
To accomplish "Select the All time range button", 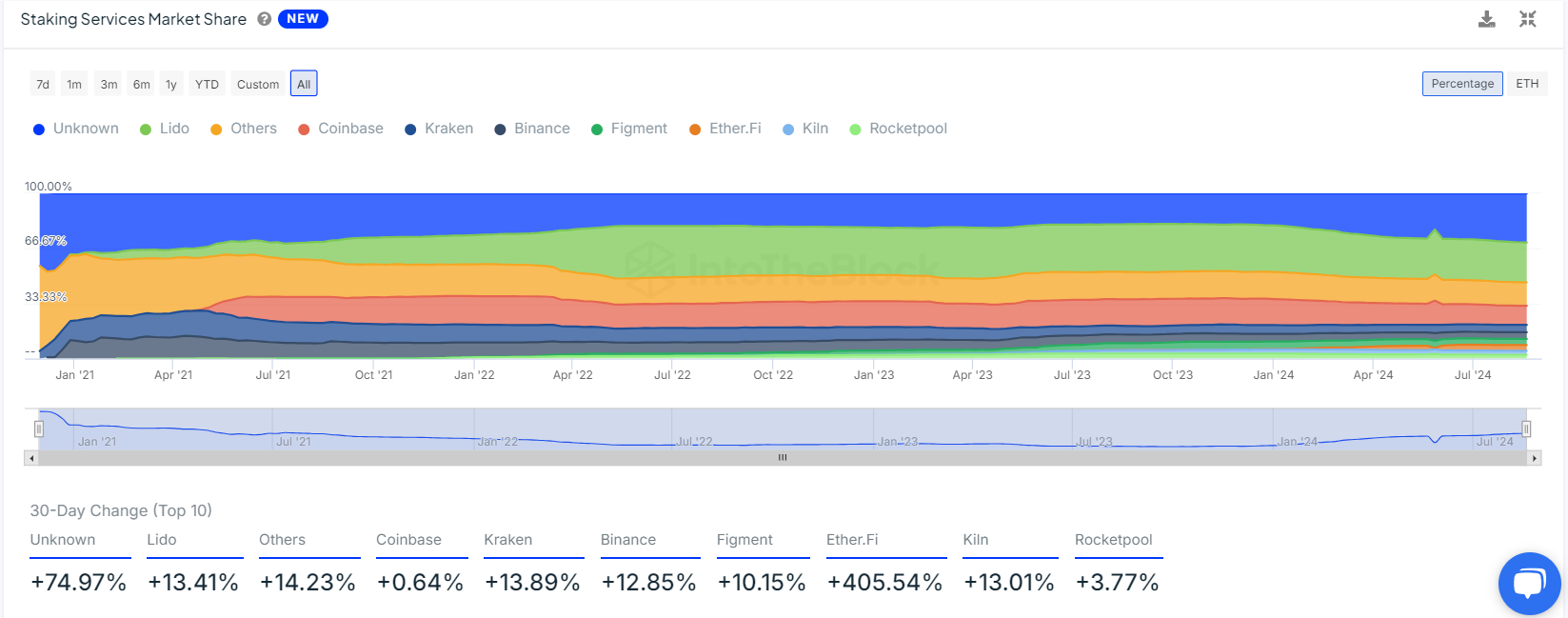I will coord(304,84).
